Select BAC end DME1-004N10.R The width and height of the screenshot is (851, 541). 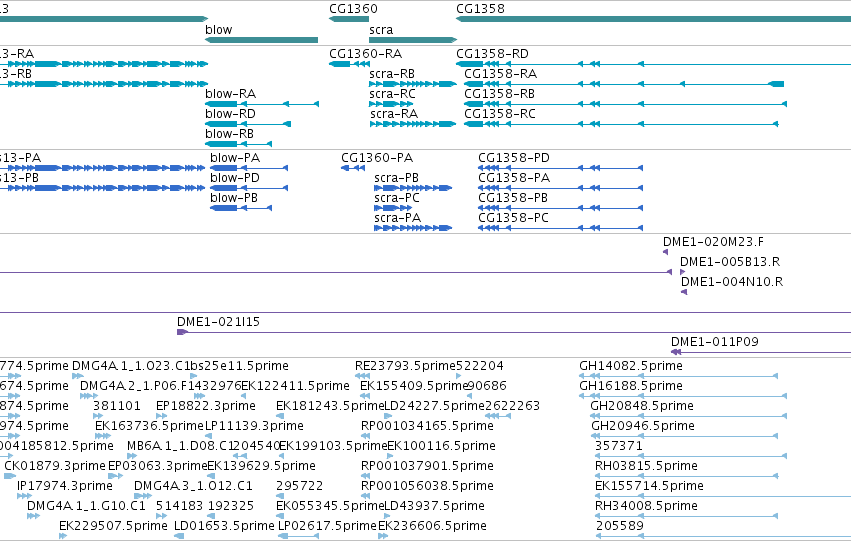(x=732, y=282)
